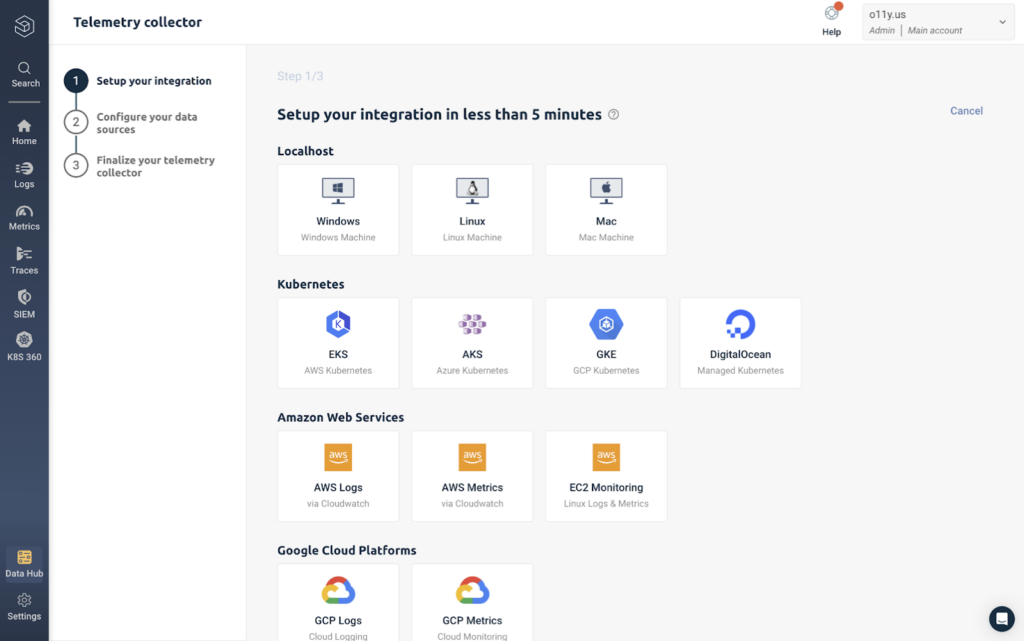Click the Cancel link
1024x641 pixels.
[x=966, y=111]
